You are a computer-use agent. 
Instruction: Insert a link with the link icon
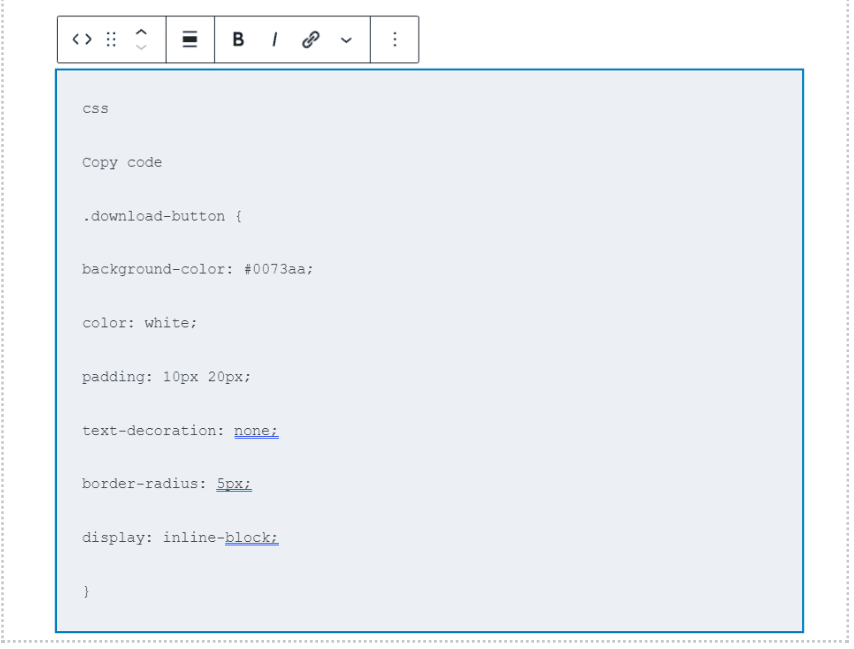click(x=310, y=39)
